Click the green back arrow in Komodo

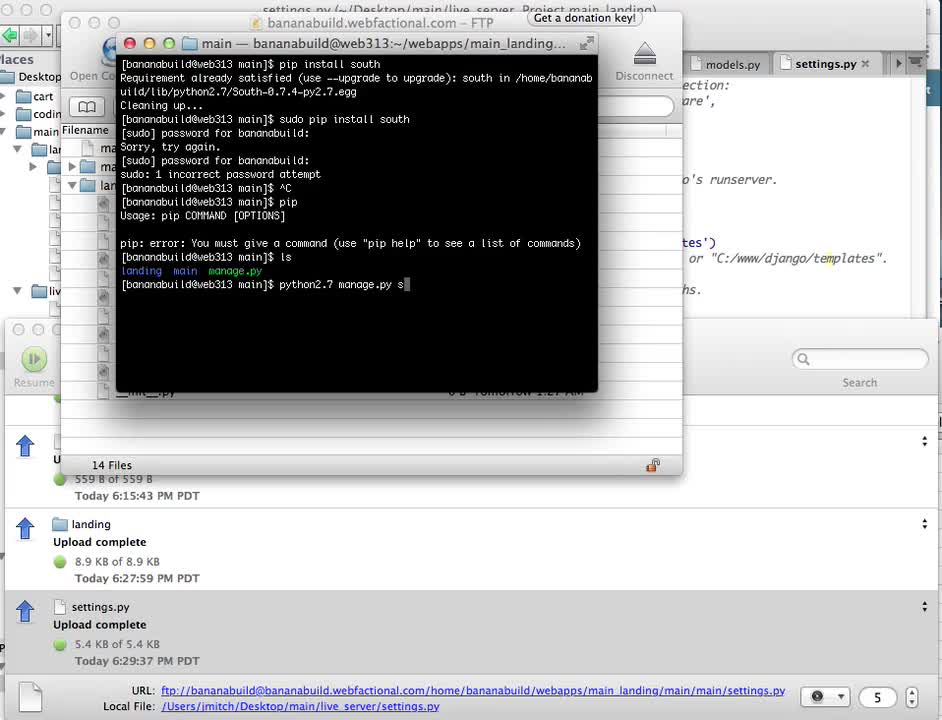click(10, 35)
